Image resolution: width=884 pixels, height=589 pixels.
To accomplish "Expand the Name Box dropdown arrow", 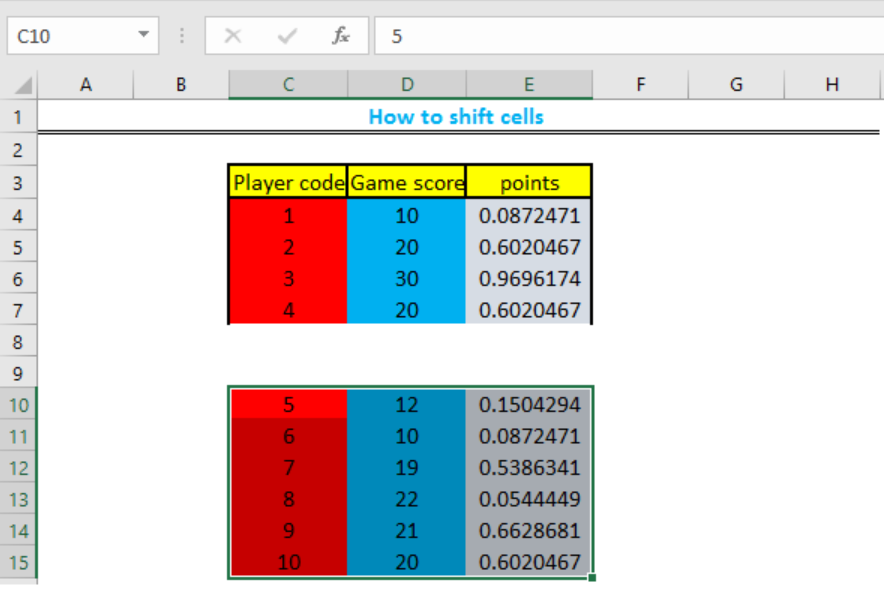I will click(x=144, y=35).
